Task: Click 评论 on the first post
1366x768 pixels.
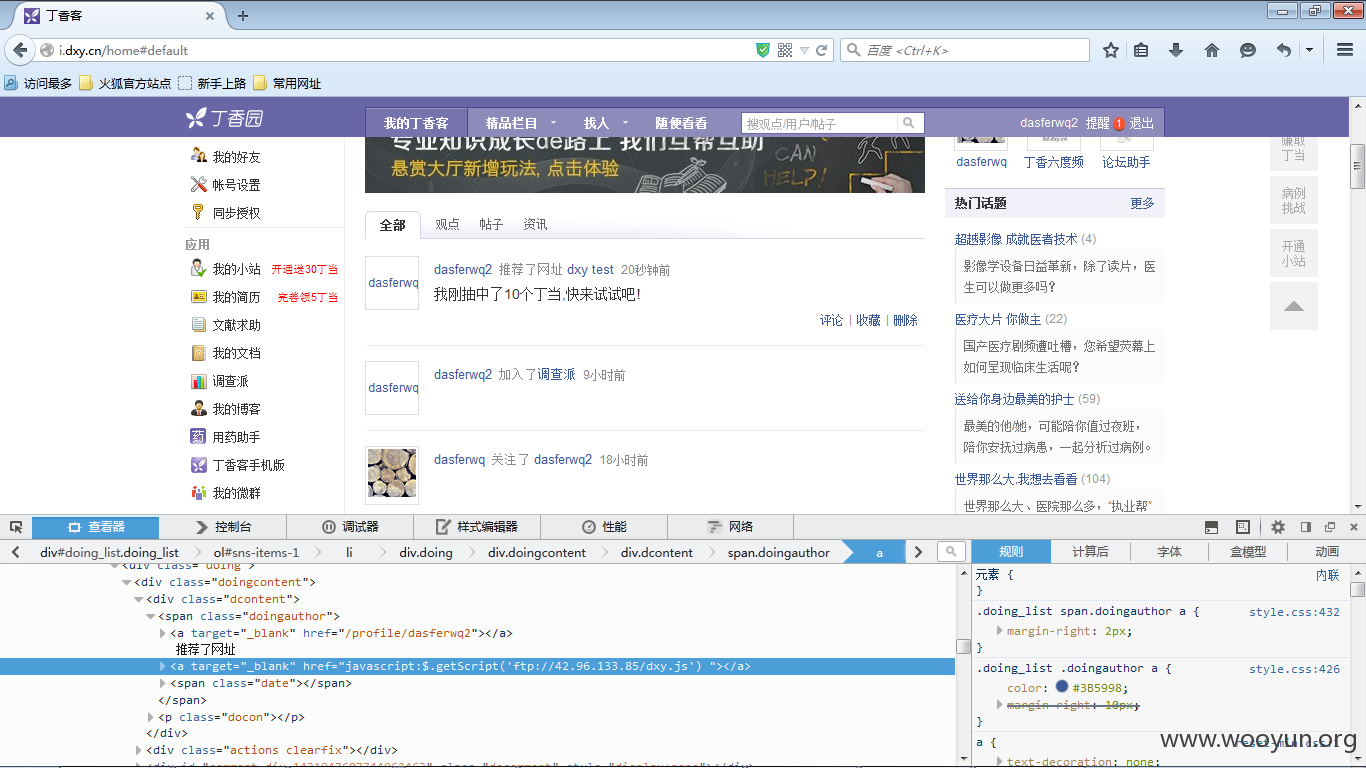Action: 832,320
